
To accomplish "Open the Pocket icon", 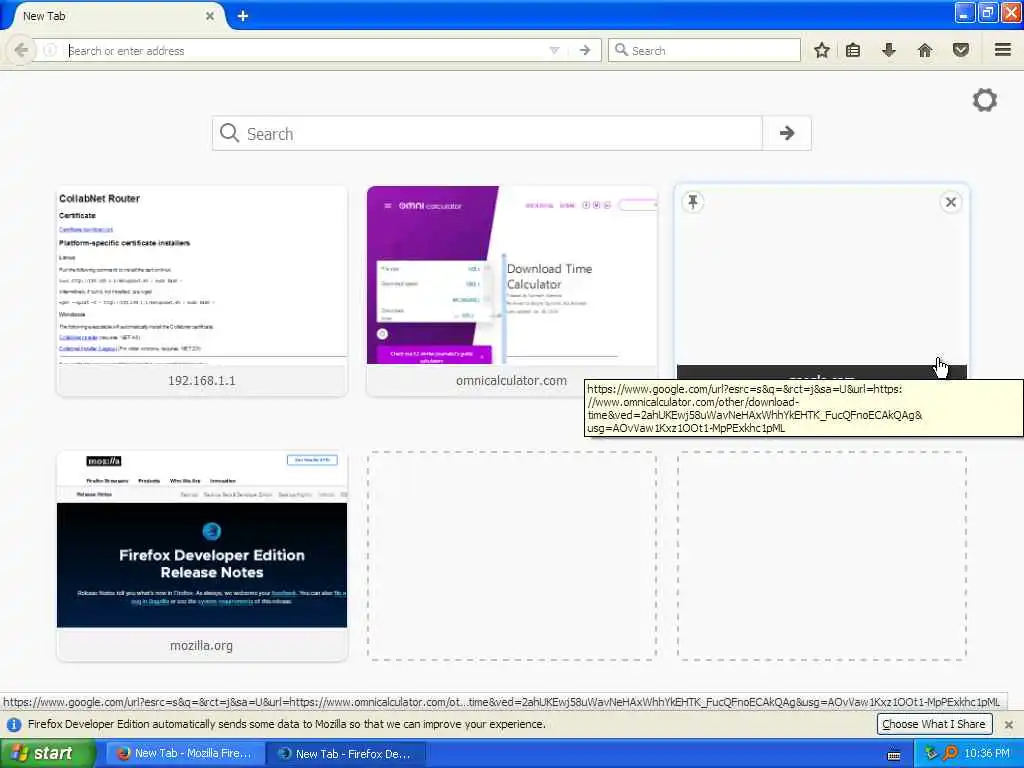I will tap(961, 50).
